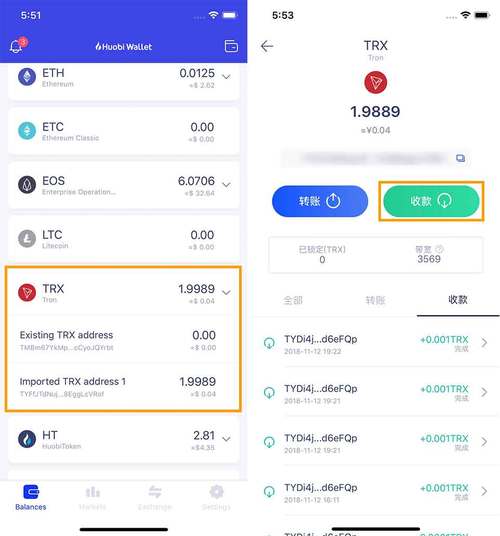The width and height of the screenshot is (500, 536).
Task: Open the Balances tab icon
Action: 31,492
